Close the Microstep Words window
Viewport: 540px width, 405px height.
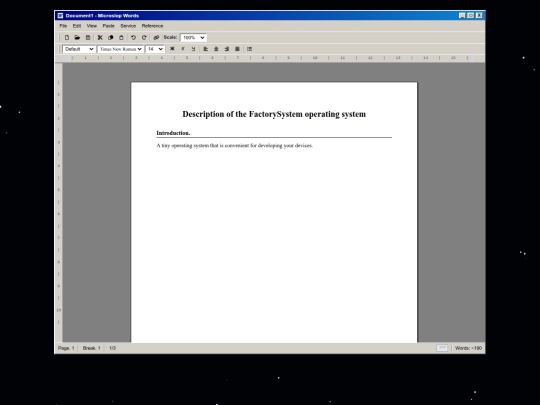[479, 15]
